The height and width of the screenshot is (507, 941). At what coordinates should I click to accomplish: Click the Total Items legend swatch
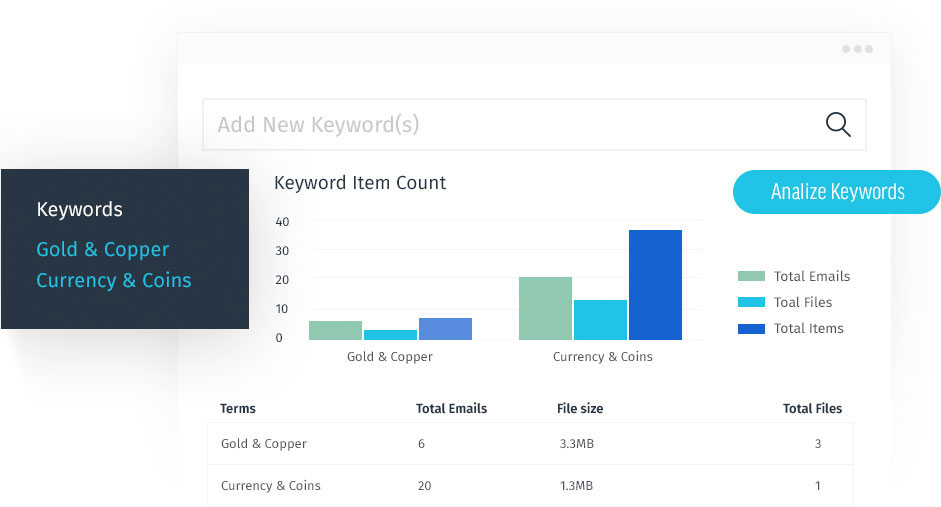click(x=751, y=328)
